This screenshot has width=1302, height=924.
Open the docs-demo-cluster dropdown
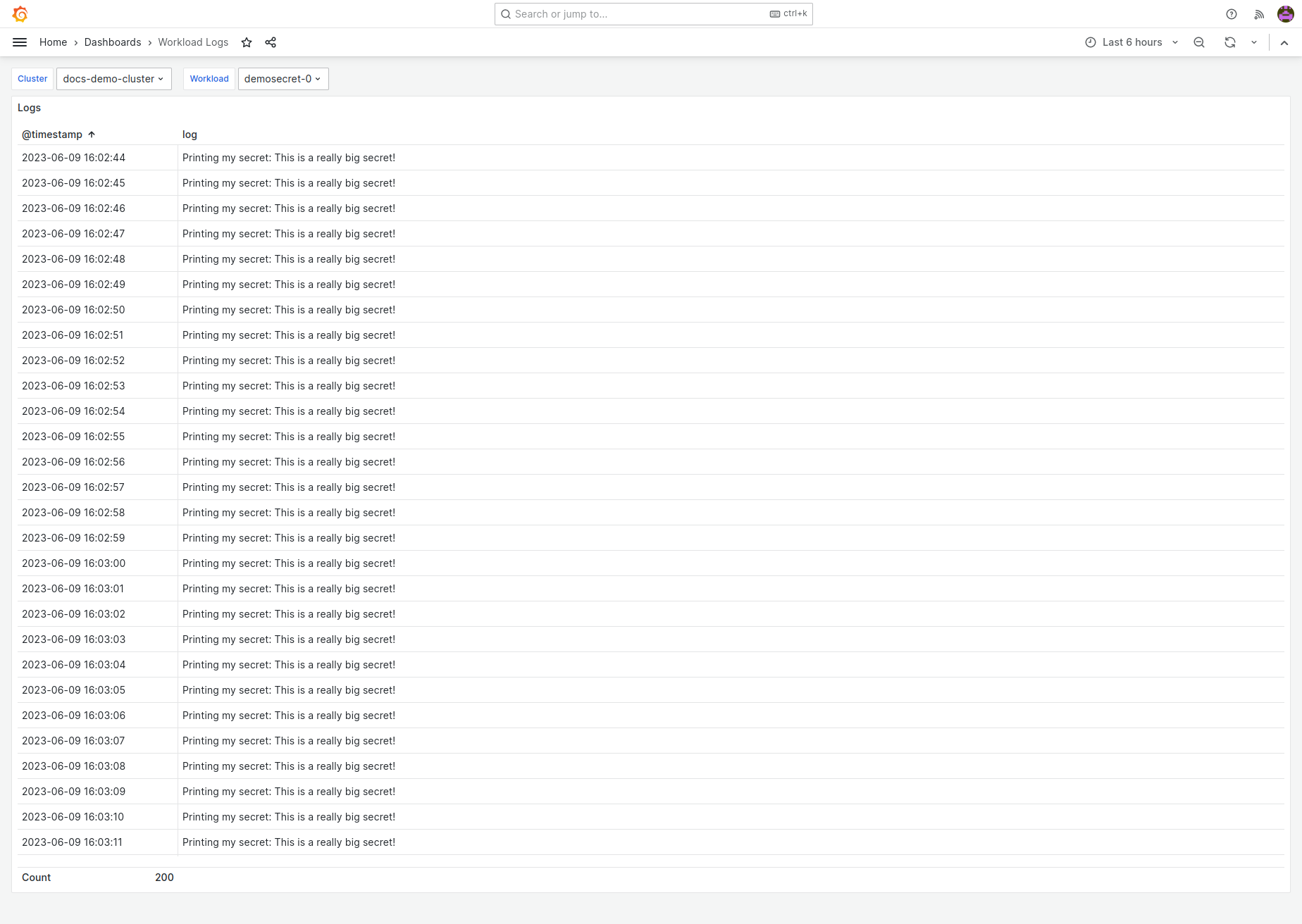tap(113, 79)
